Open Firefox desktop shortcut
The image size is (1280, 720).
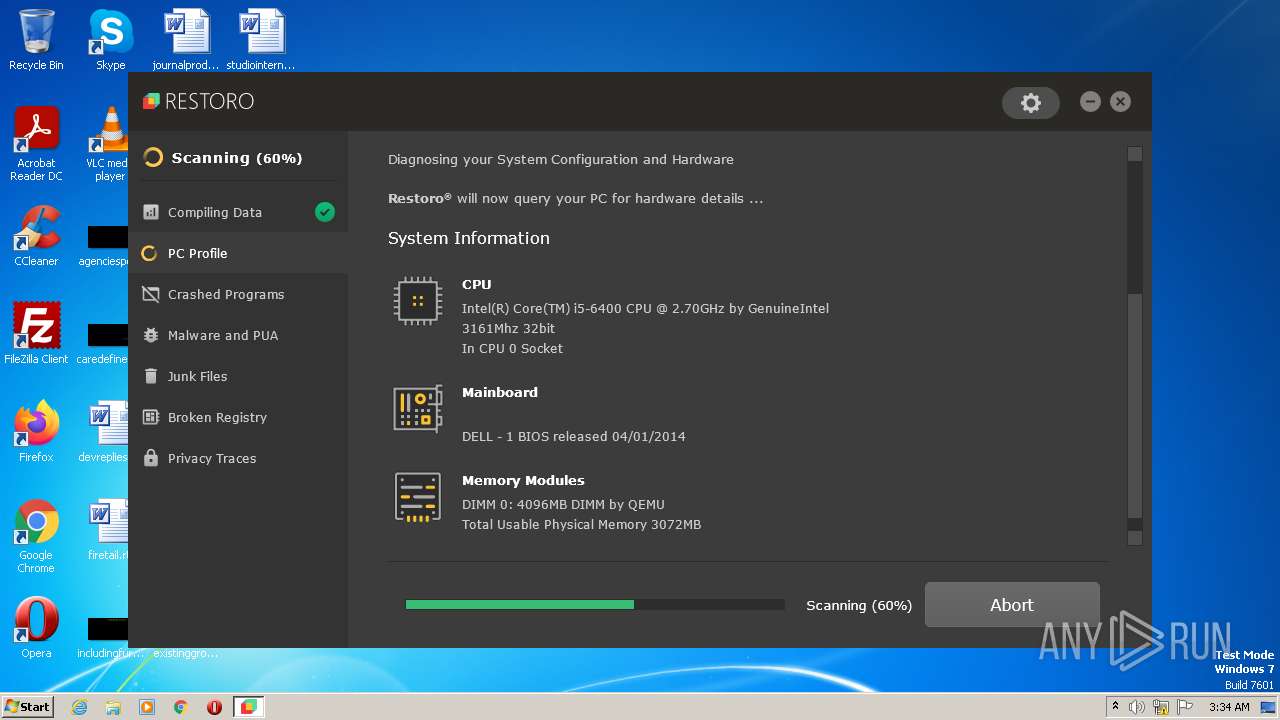(36, 432)
